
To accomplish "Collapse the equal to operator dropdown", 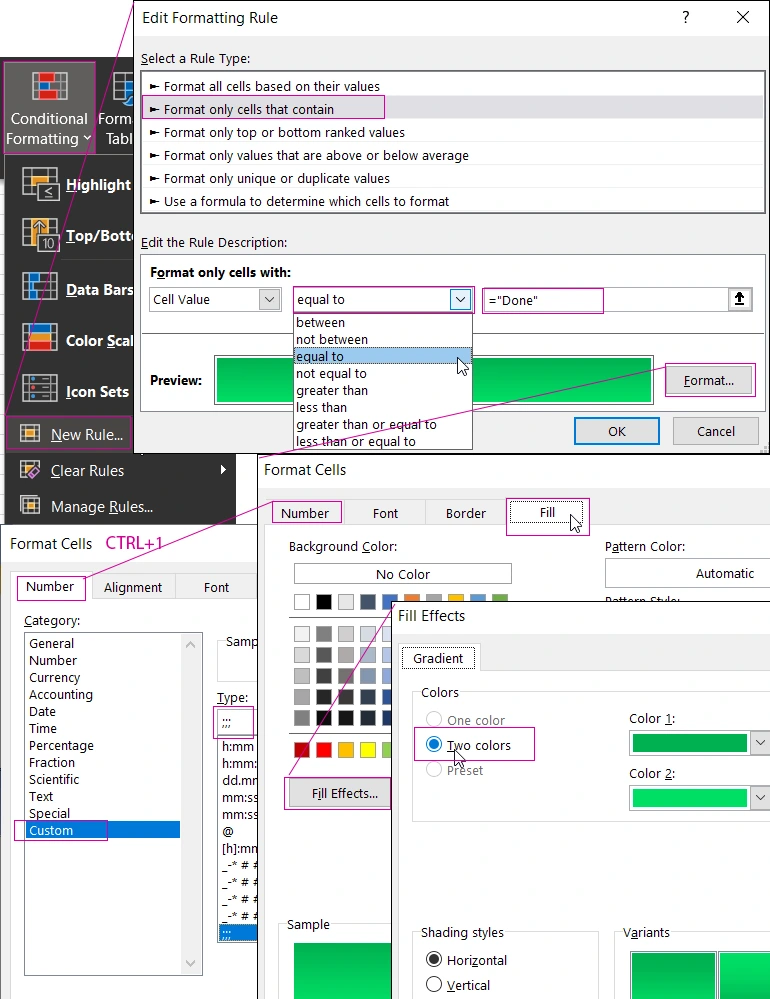I will click(x=460, y=299).
